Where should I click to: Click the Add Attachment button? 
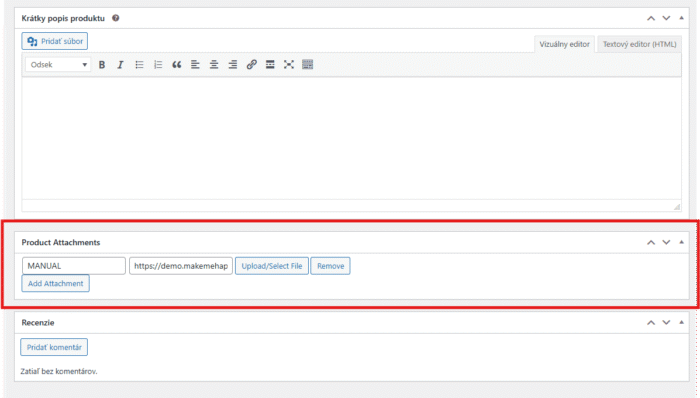(55, 283)
